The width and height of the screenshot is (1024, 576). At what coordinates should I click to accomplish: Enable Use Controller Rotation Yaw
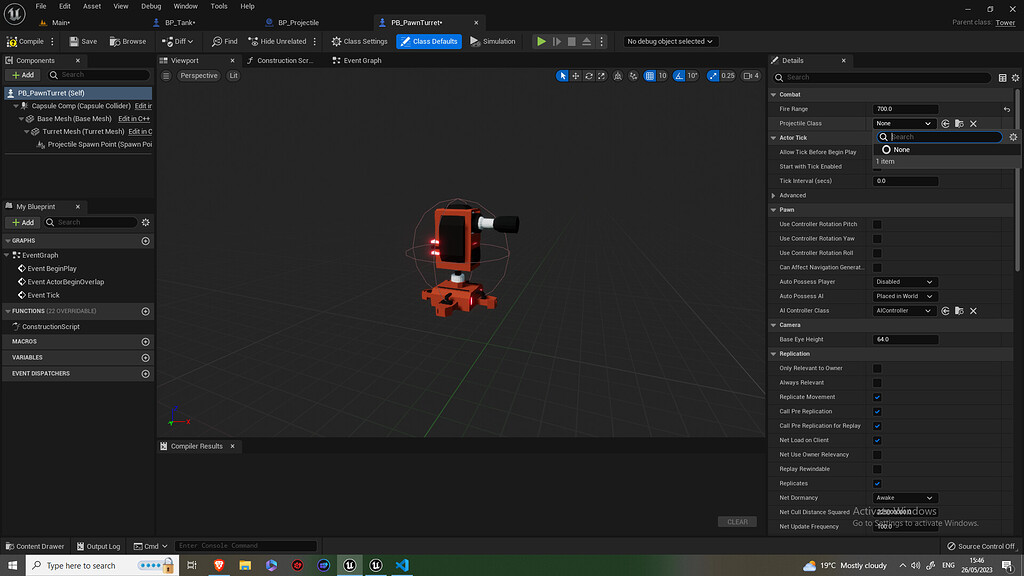click(x=877, y=238)
